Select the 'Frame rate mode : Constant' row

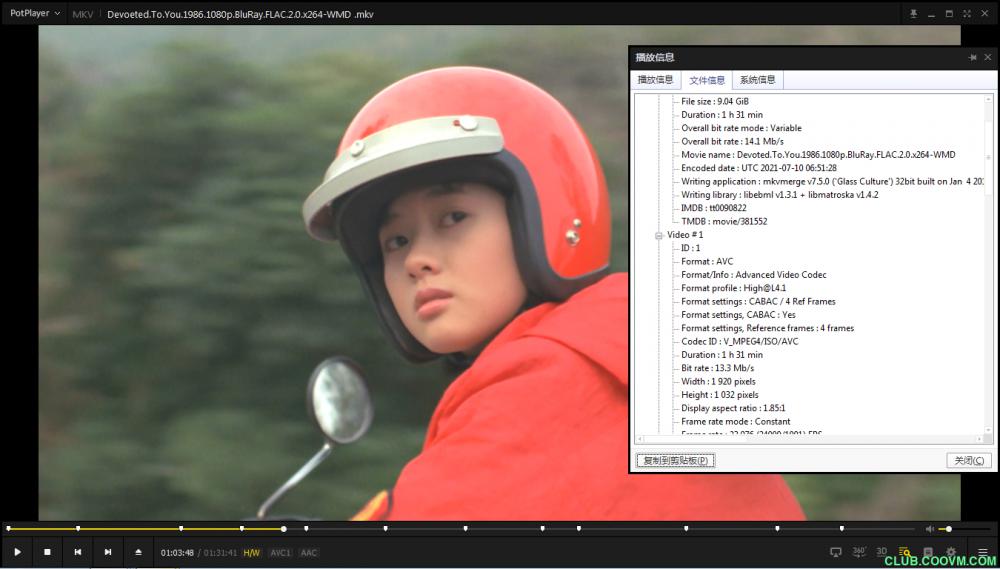coord(735,422)
